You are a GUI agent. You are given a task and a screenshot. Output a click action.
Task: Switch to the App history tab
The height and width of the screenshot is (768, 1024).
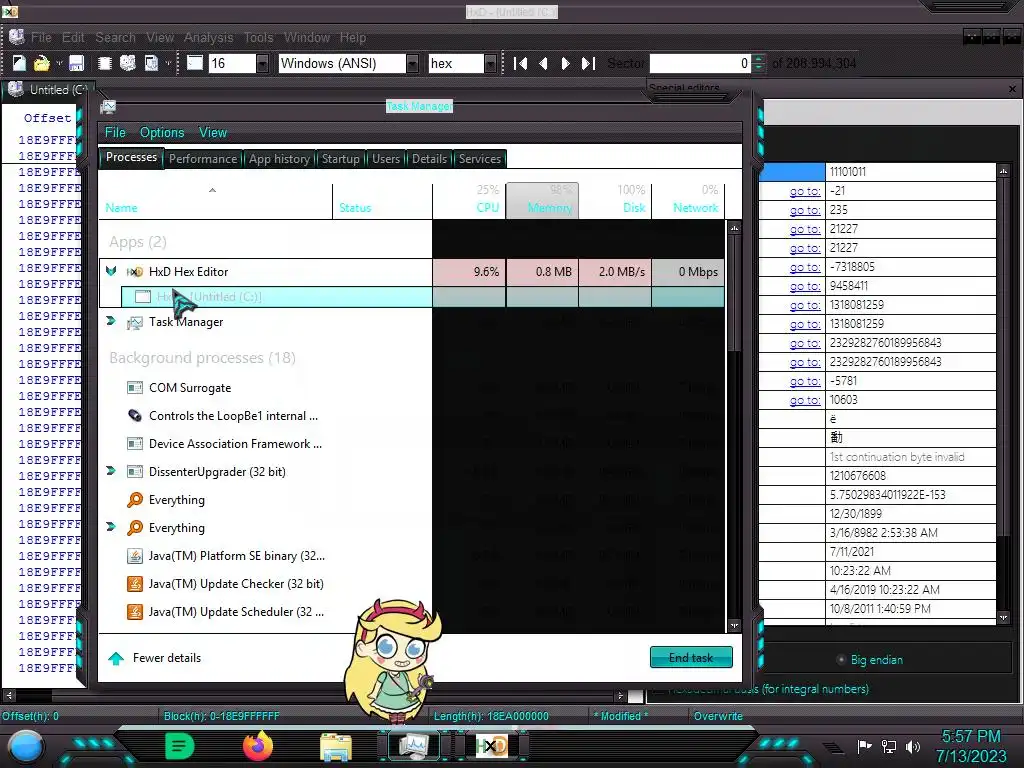click(279, 159)
